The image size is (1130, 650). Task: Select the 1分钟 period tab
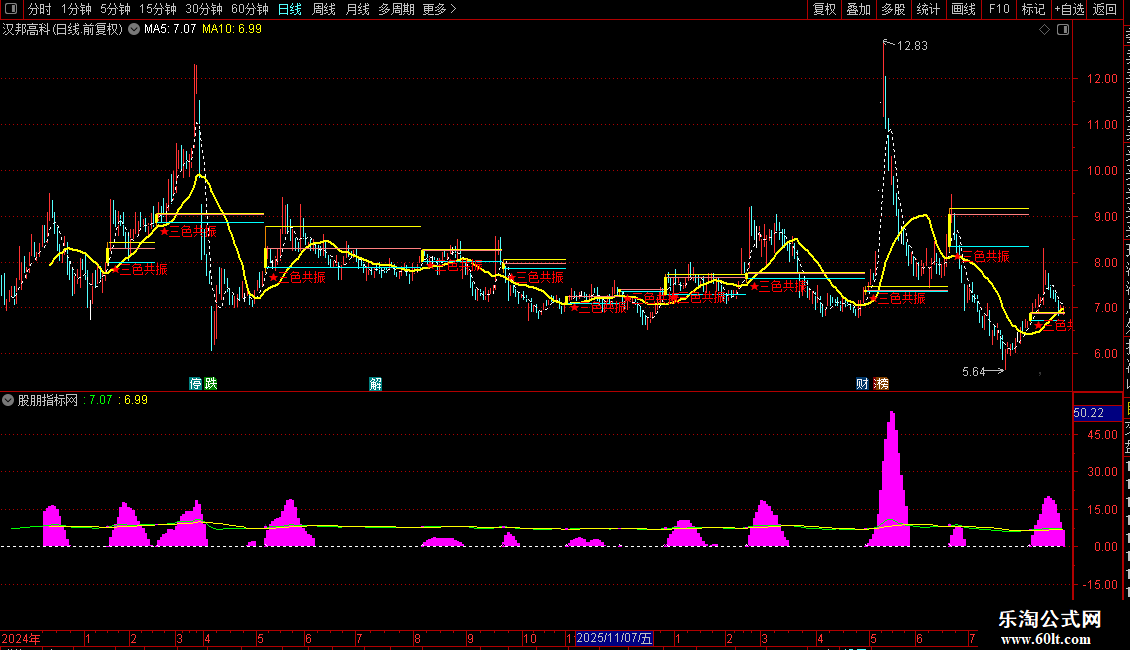coord(76,9)
